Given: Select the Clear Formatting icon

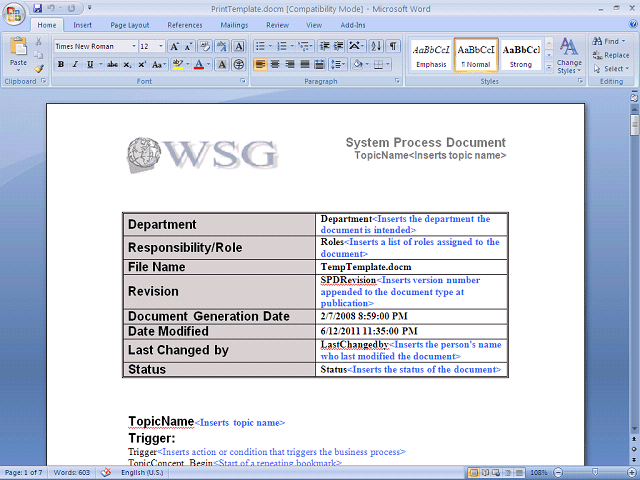Looking at the screenshot, I should click(205, 46).
